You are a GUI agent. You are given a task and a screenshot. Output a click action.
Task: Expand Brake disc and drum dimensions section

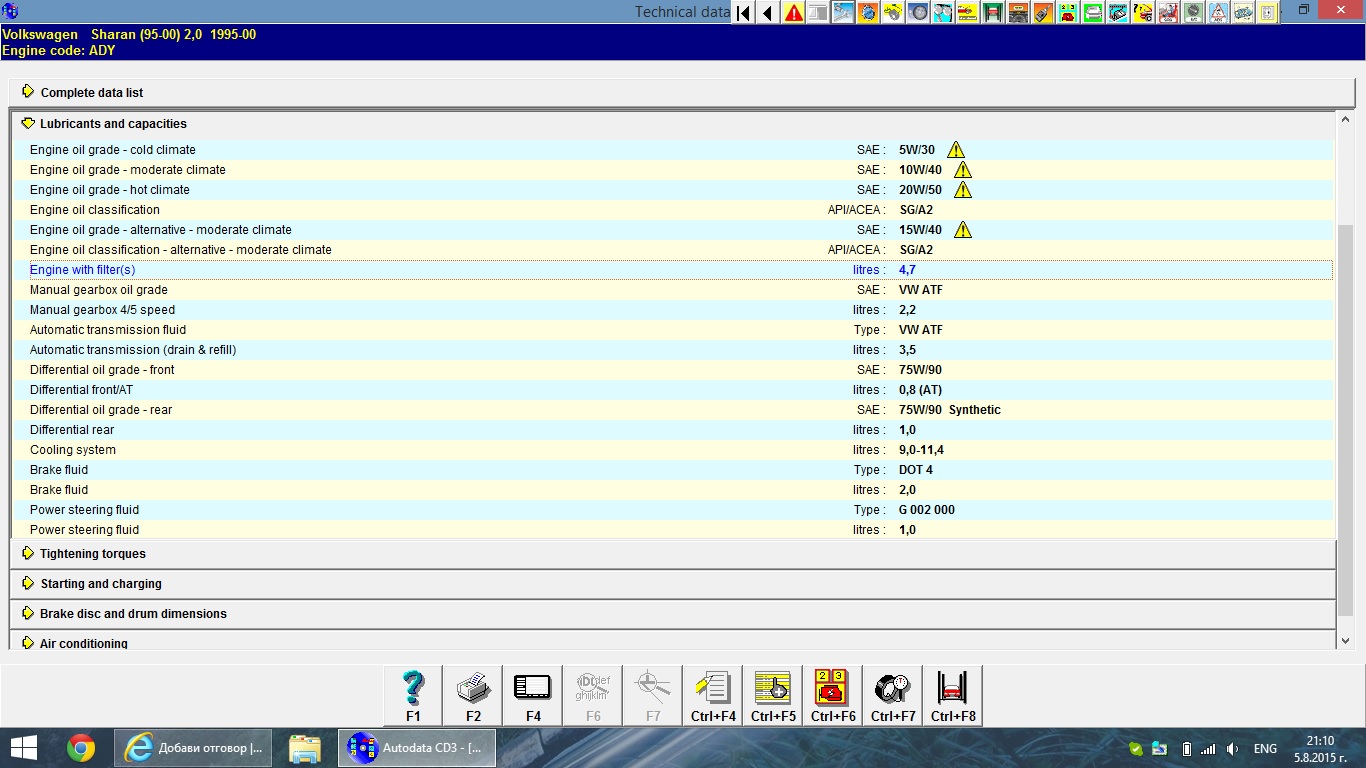[132, 614]
